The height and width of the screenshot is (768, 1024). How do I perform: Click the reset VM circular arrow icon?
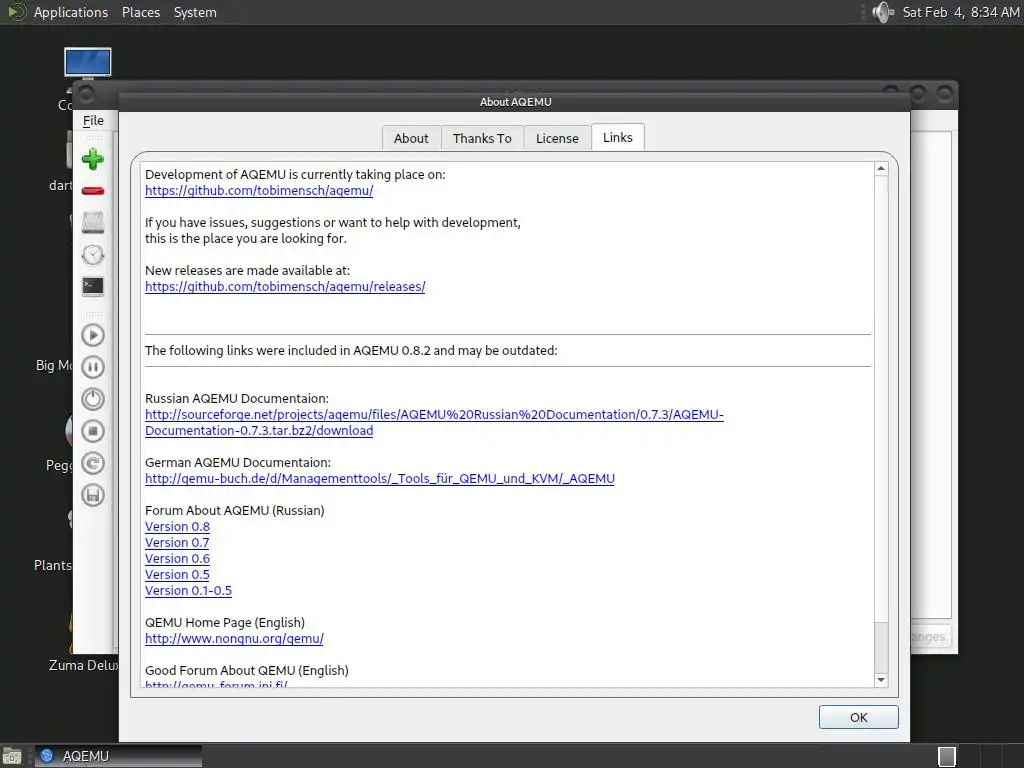[93, 463]
